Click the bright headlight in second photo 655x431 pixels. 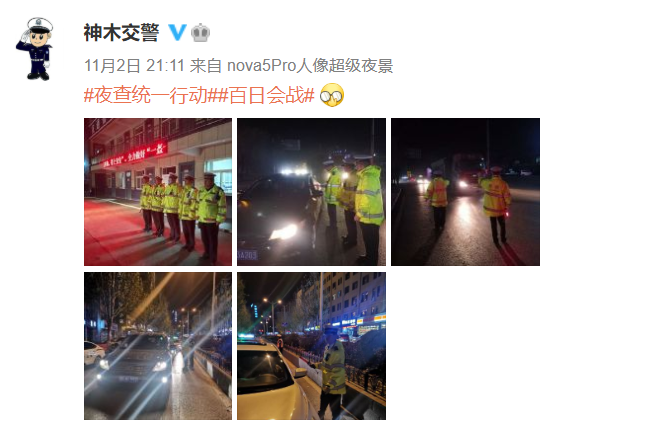tap(284, 232)
